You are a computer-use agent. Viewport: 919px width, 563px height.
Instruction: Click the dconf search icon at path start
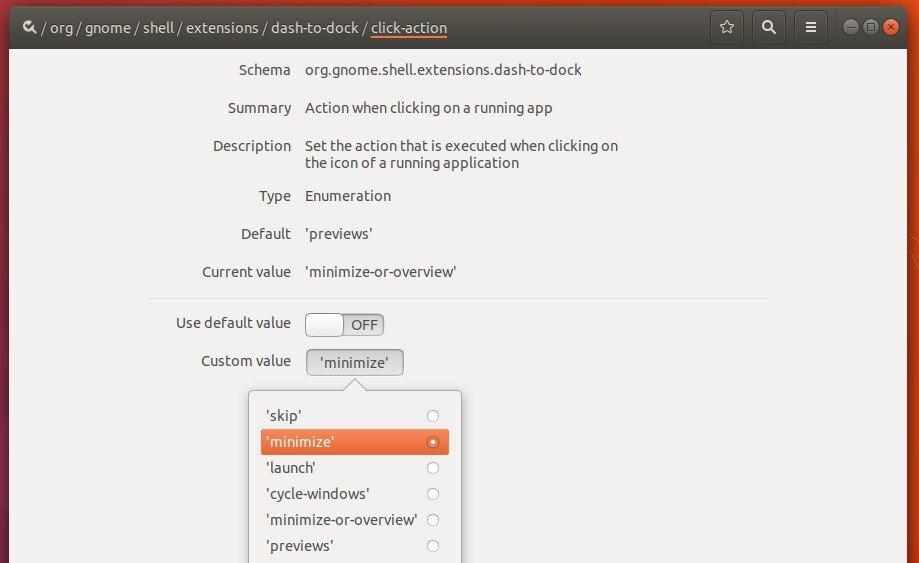pyautogui.click(x=28, y=28)
